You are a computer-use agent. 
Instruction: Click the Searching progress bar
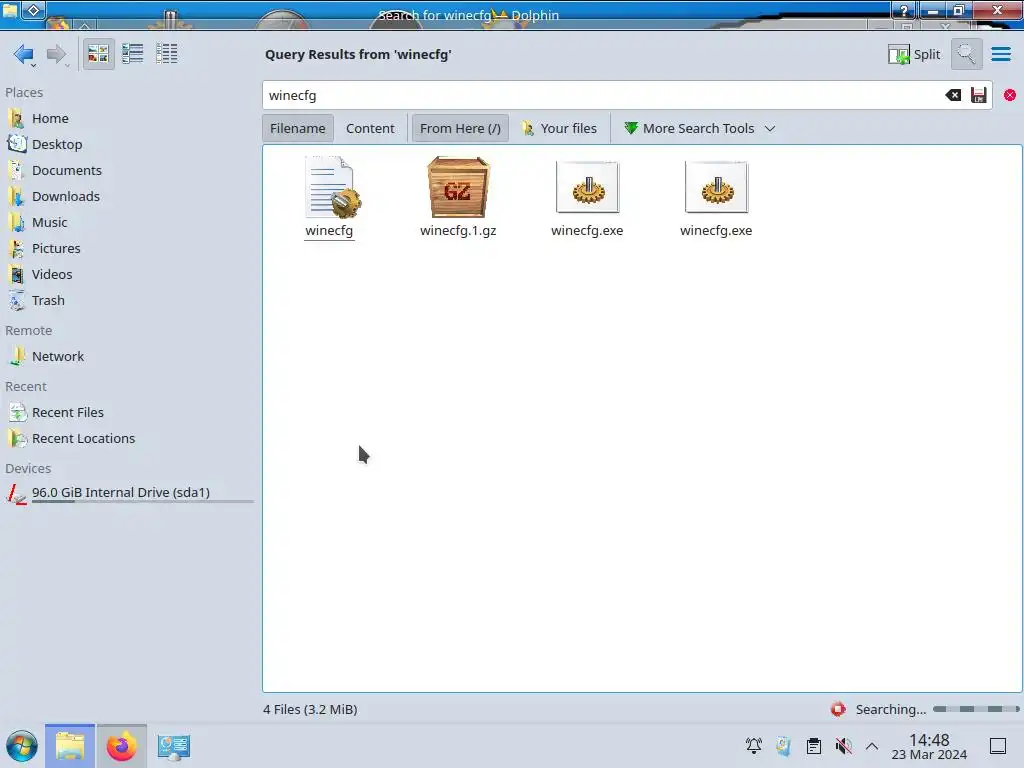click(x=976, y=709)
